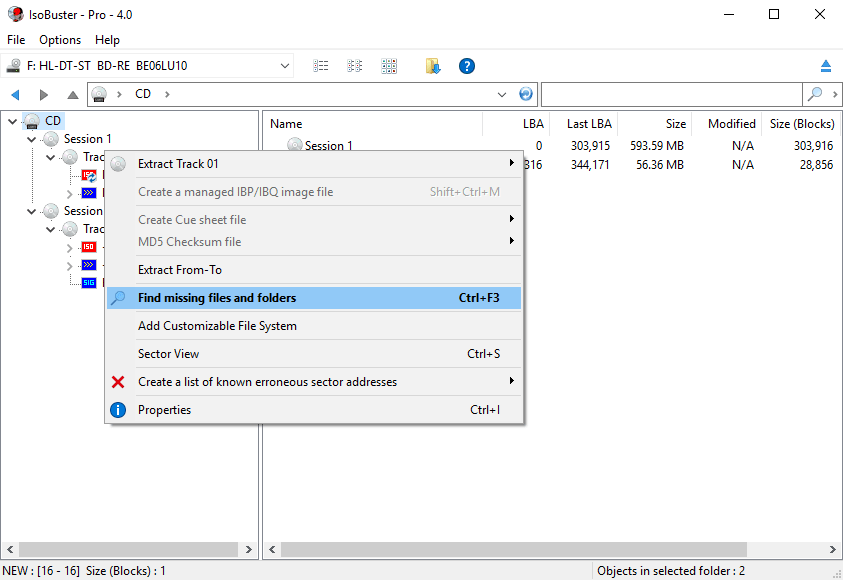Click the file list horizontal scrollbar thumb
Screen dimensions: 843x580
point(513,549)
